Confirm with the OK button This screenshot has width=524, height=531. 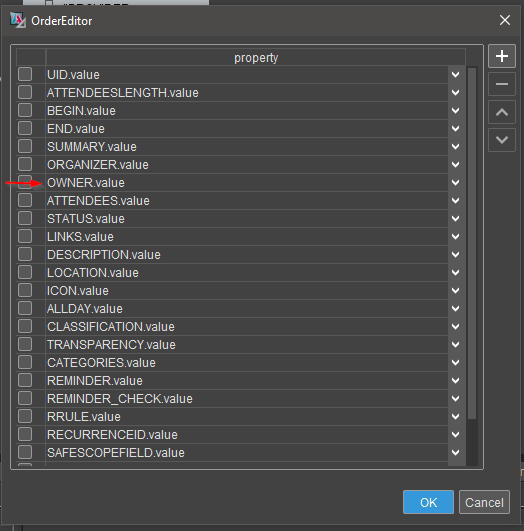(x=428, y=502)
